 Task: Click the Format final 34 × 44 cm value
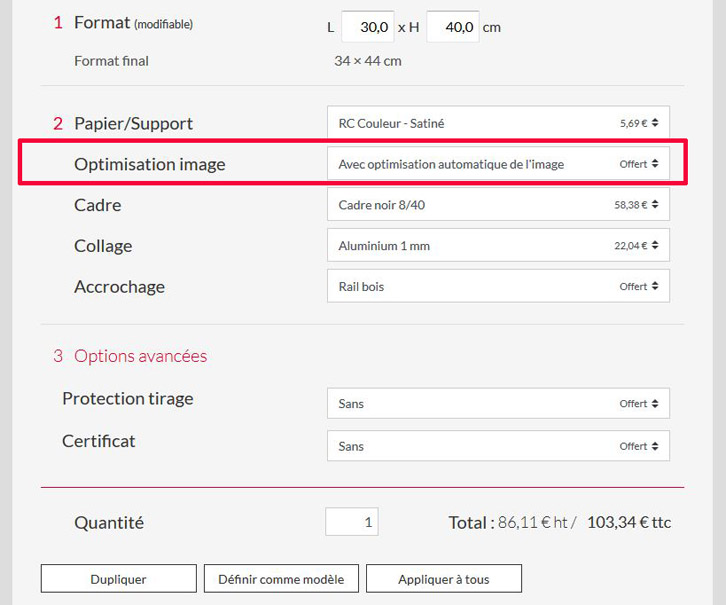(367, 61)
